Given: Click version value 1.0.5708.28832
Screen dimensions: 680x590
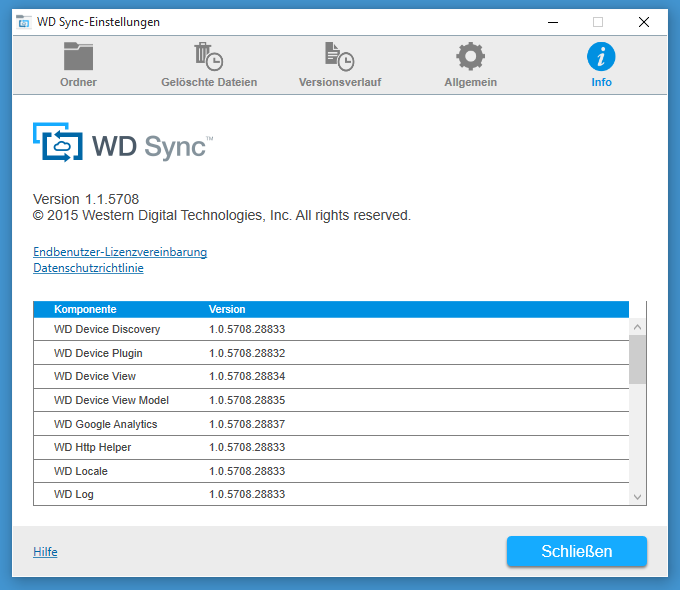Looking at the screenshot, I should click(x=247, y=353).
